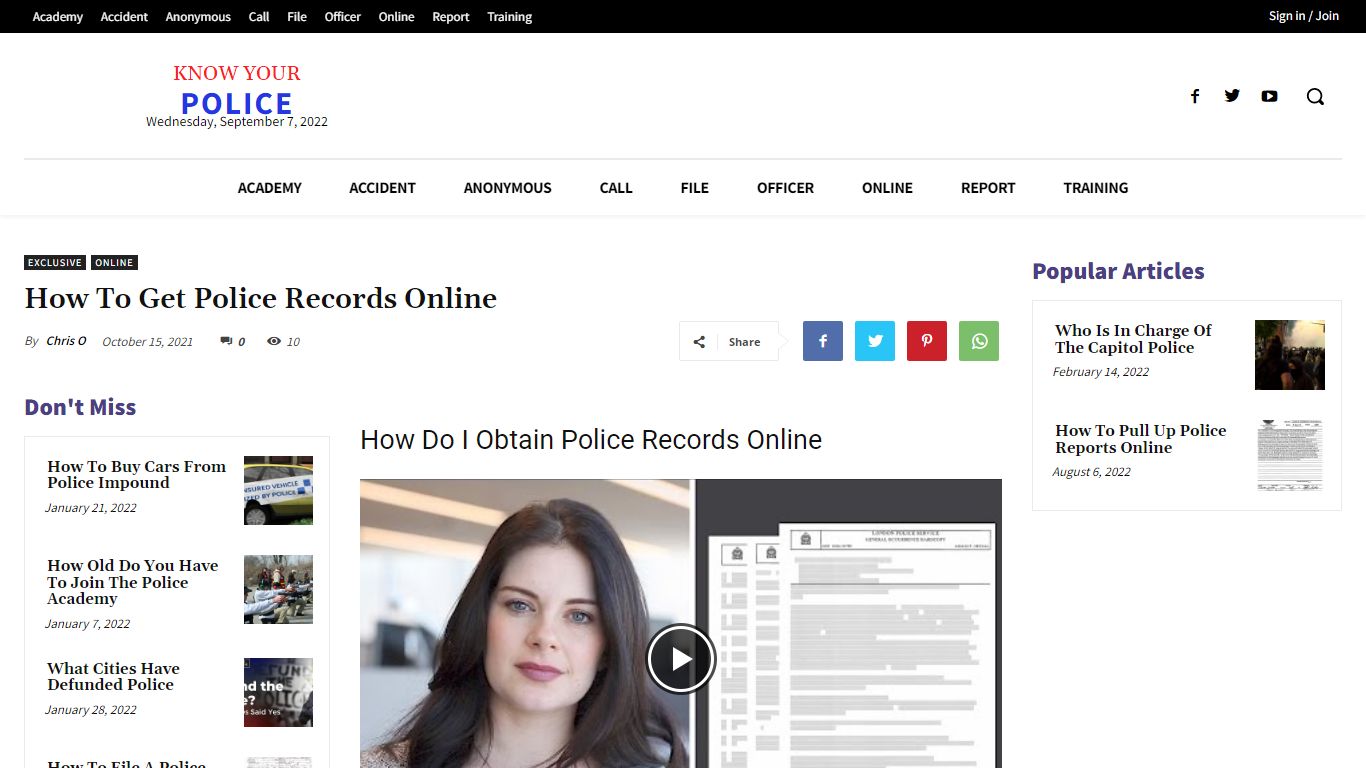Open the Facebook page icon in header
The height and width of the screenshot is (768, 1366).
(x=1195, y=96)
